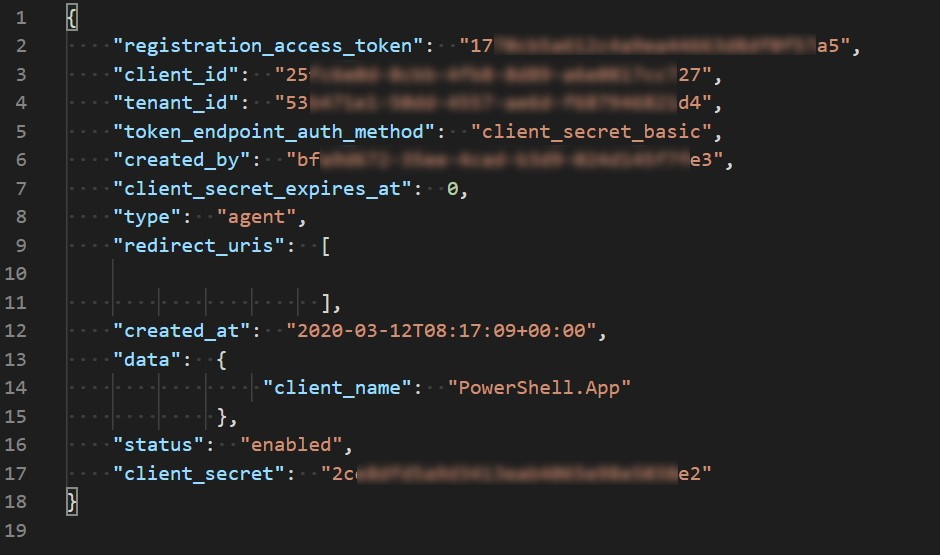Click the 0 value of client_secret_expires_at
Screen dimensions: 940x555
tap(453, 189)
